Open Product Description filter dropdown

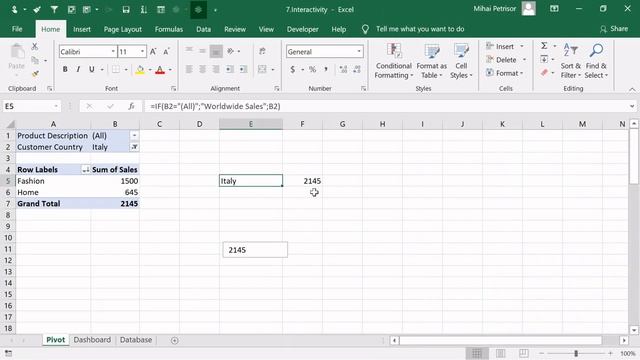pyautogui.click(x=134, y=136)
